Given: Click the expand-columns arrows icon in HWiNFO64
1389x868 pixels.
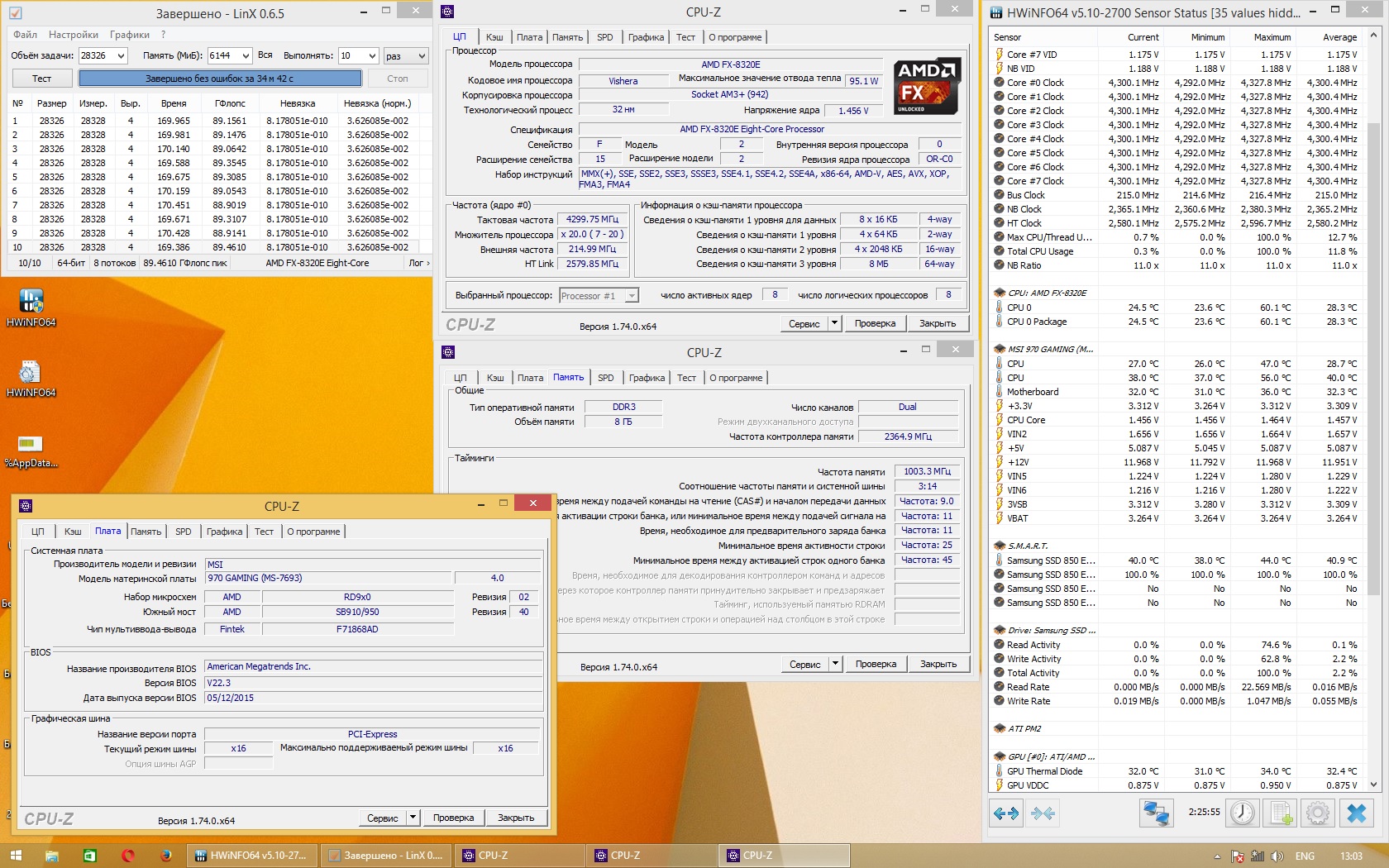Looking at the screenshot, I should [x=1006, y=813].
